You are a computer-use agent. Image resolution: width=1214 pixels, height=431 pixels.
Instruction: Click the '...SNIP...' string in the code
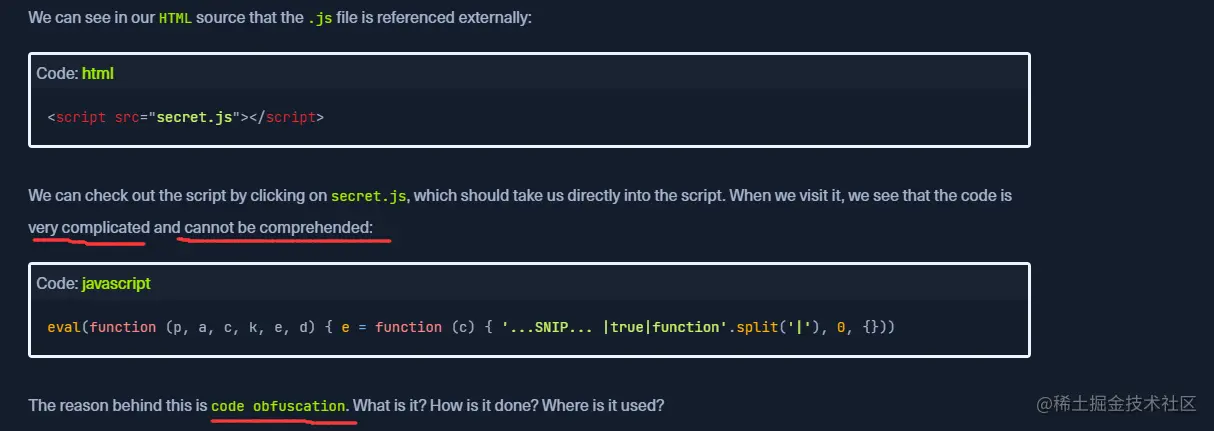point(547,327)
